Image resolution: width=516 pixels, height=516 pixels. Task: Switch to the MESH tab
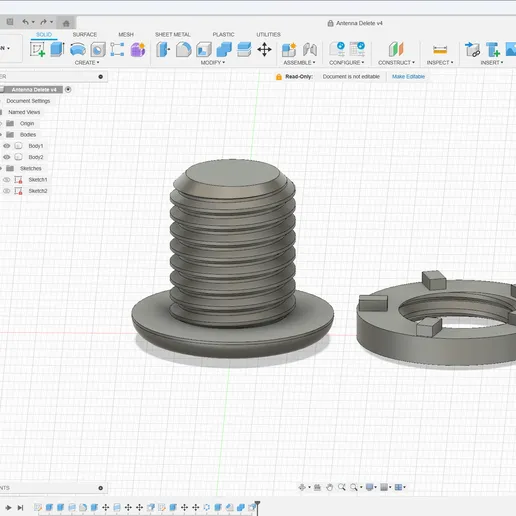126,34
